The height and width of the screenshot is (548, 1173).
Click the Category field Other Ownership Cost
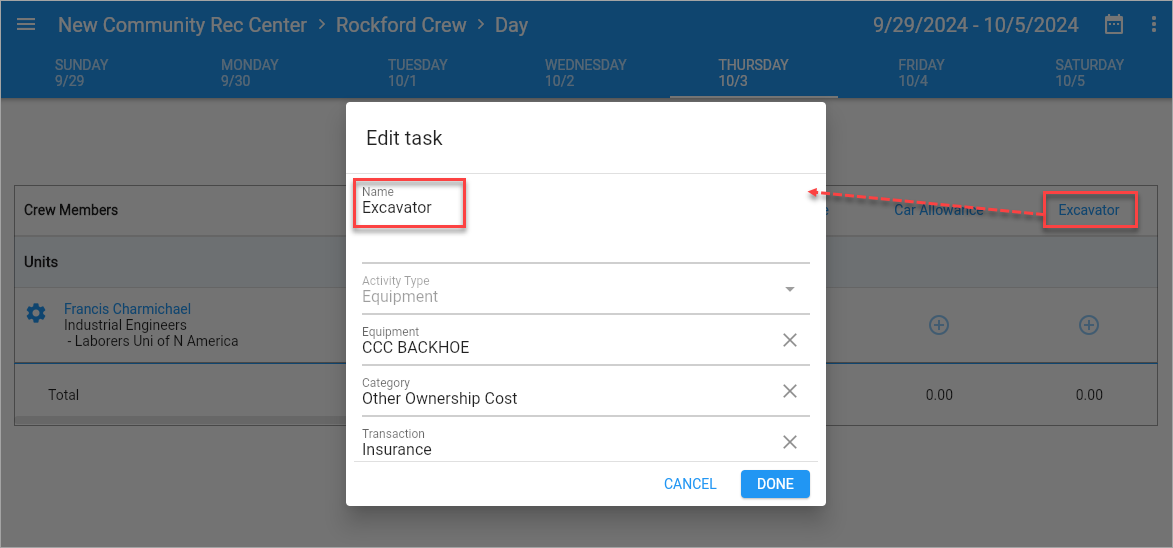(586, 392)
